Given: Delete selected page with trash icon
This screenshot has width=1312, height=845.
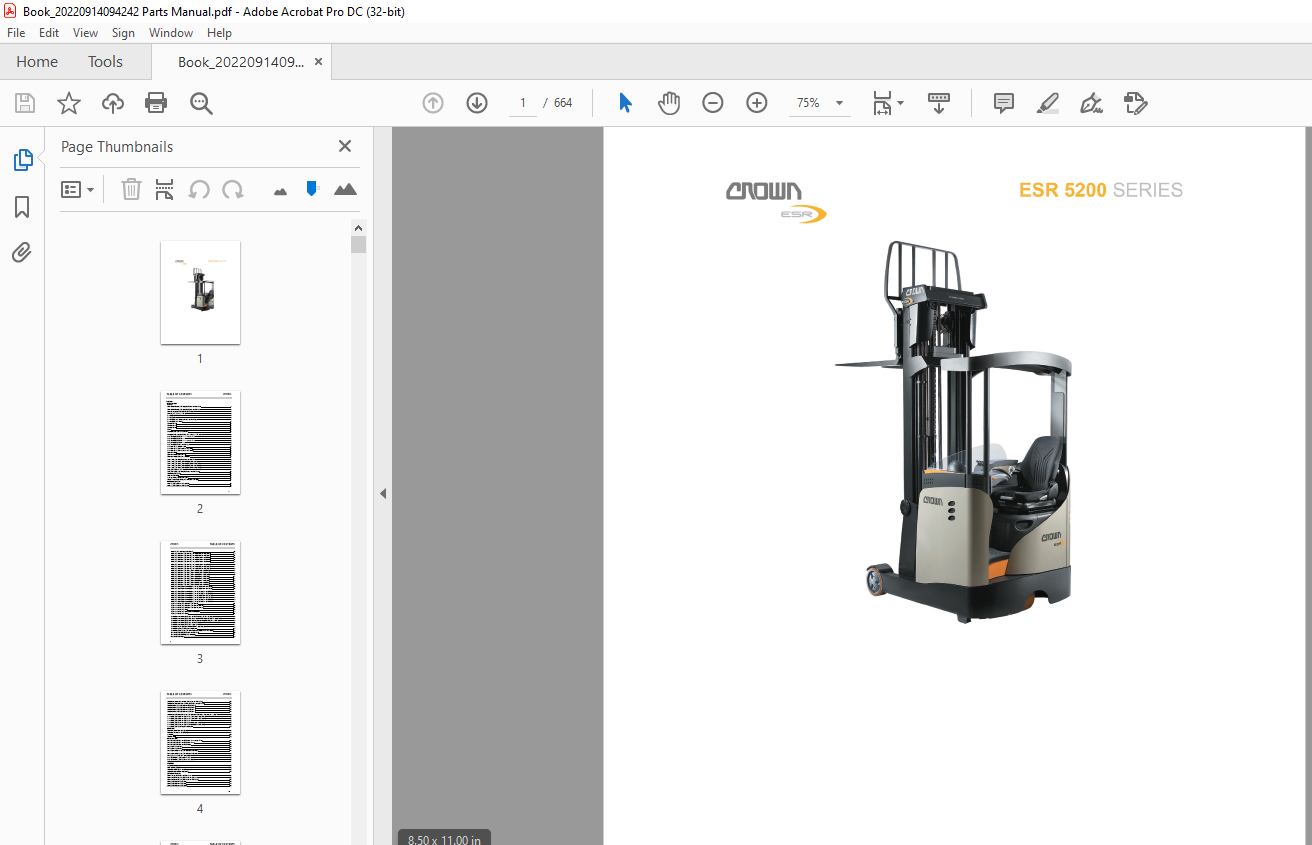Looking at the screenshot, I should pyautogui.click(x=131, y=189).
